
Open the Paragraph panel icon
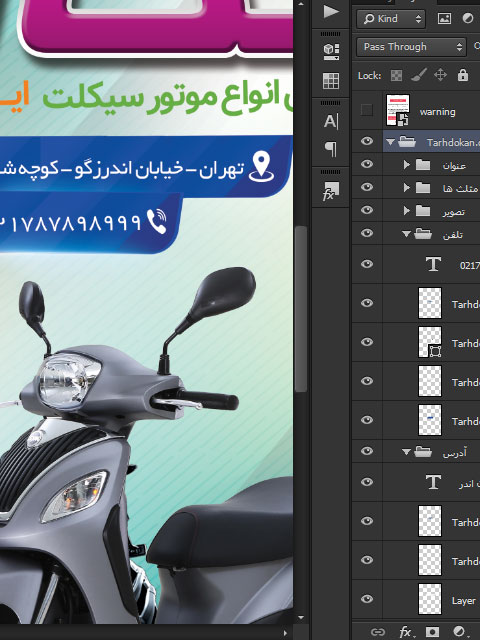[331, 149]
